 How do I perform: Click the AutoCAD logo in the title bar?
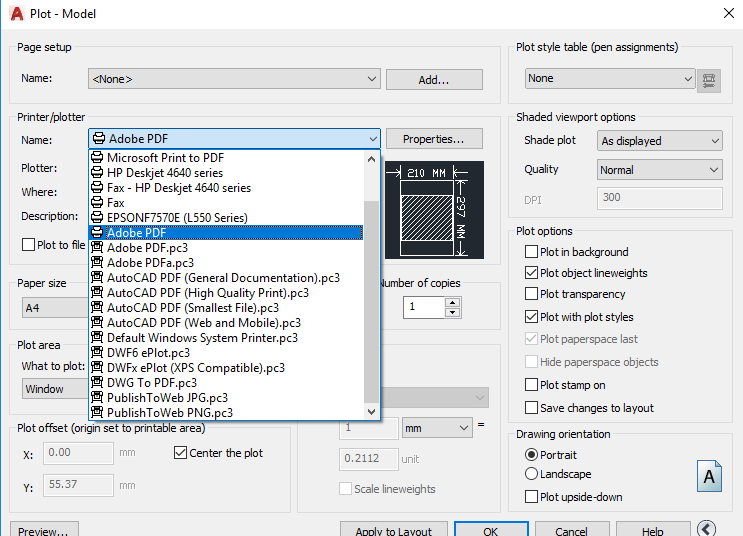tap(17, 13)
